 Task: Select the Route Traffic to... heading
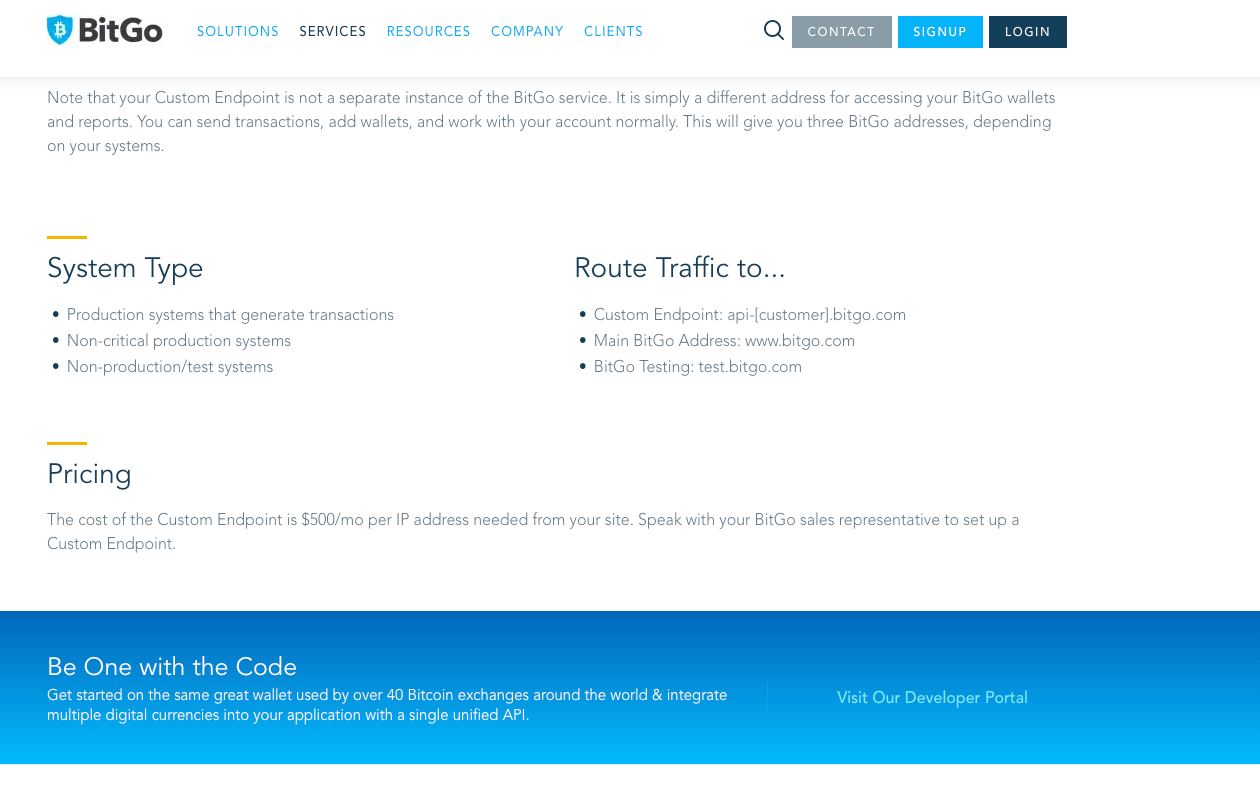pos(680,268)
